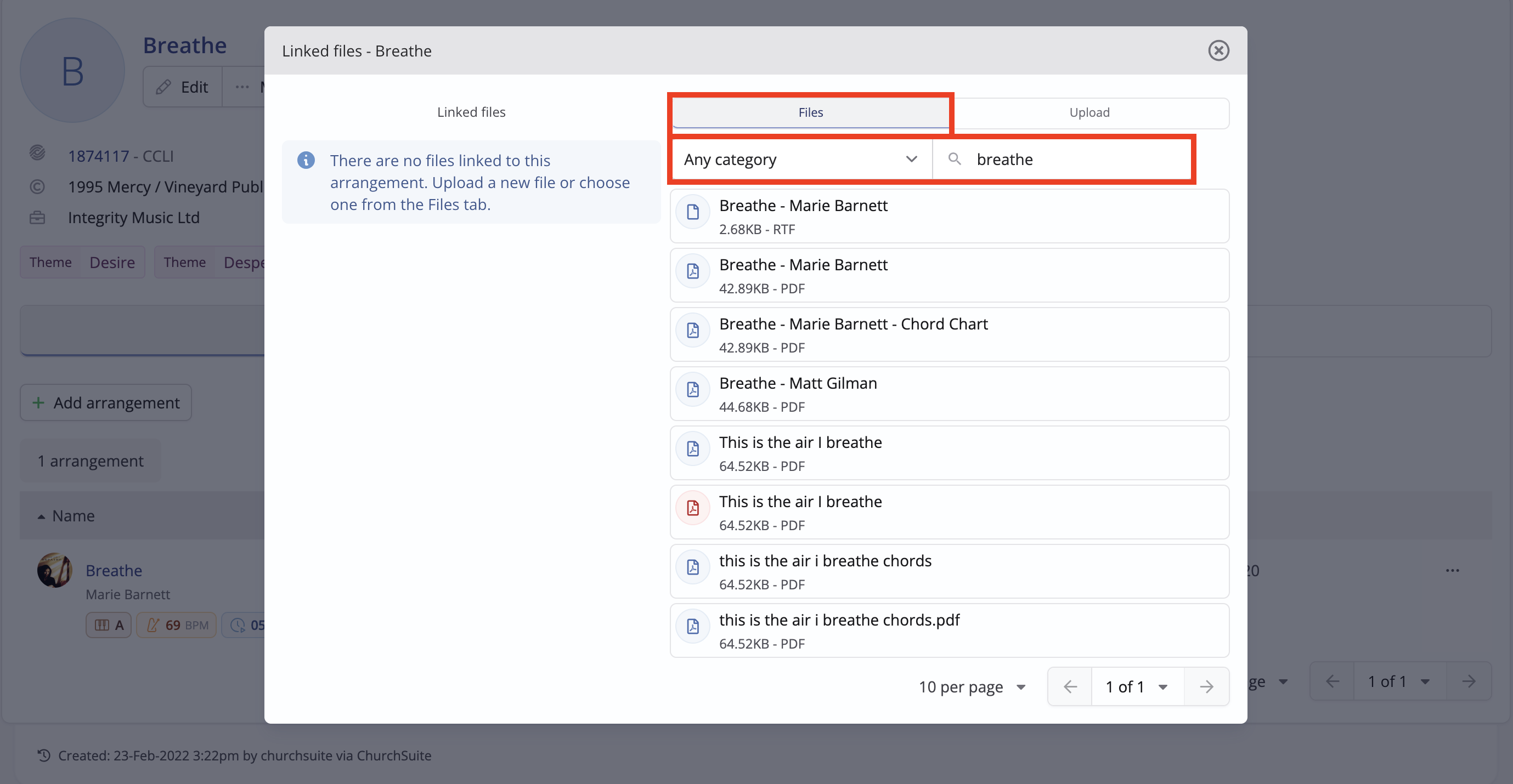Click PDF icon of 'this is the air i breathe chords.pdf'
Image resolution: width=1513 pixels, height=784 pixels.
point(693,627)
